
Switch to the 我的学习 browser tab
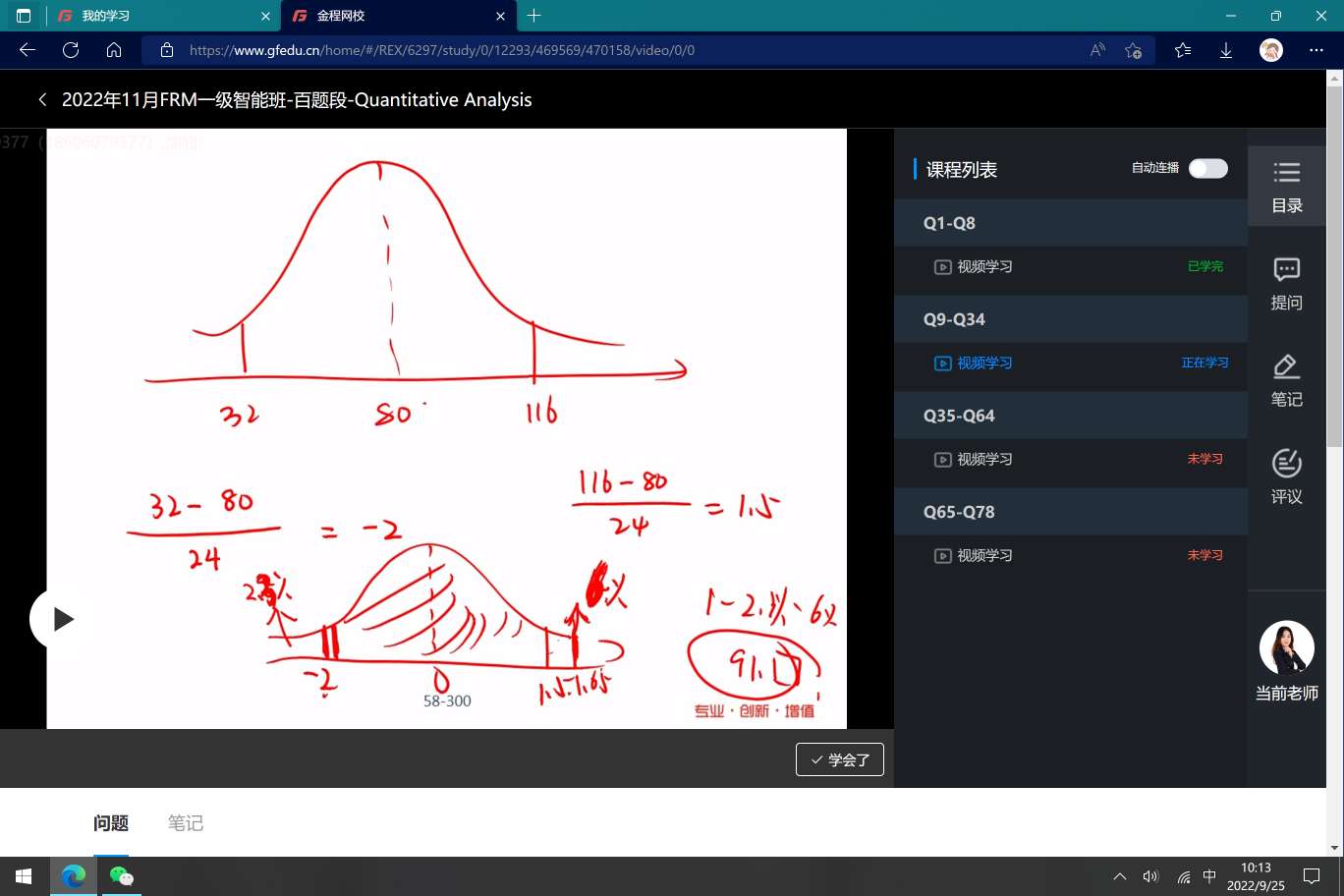[x=163, y=16]
